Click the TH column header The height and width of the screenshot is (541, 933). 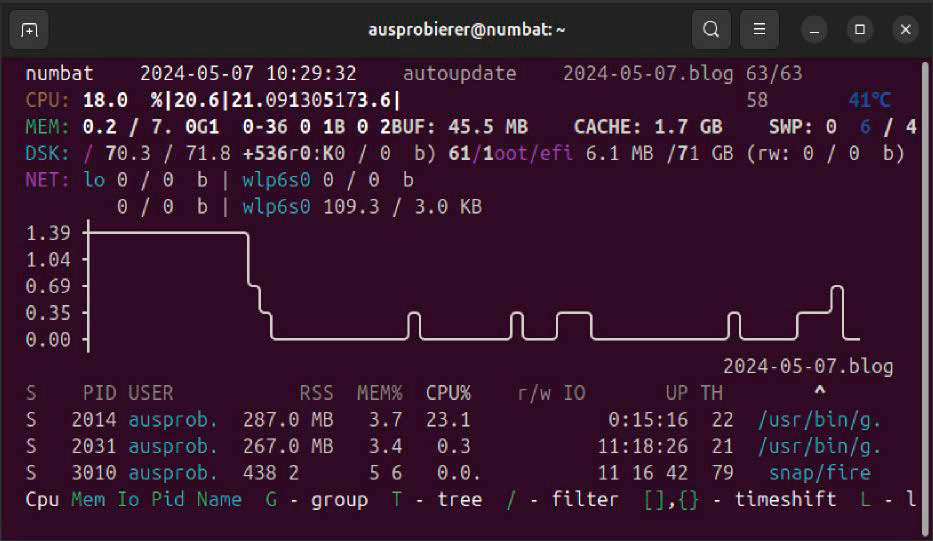(x=712, y=393)
